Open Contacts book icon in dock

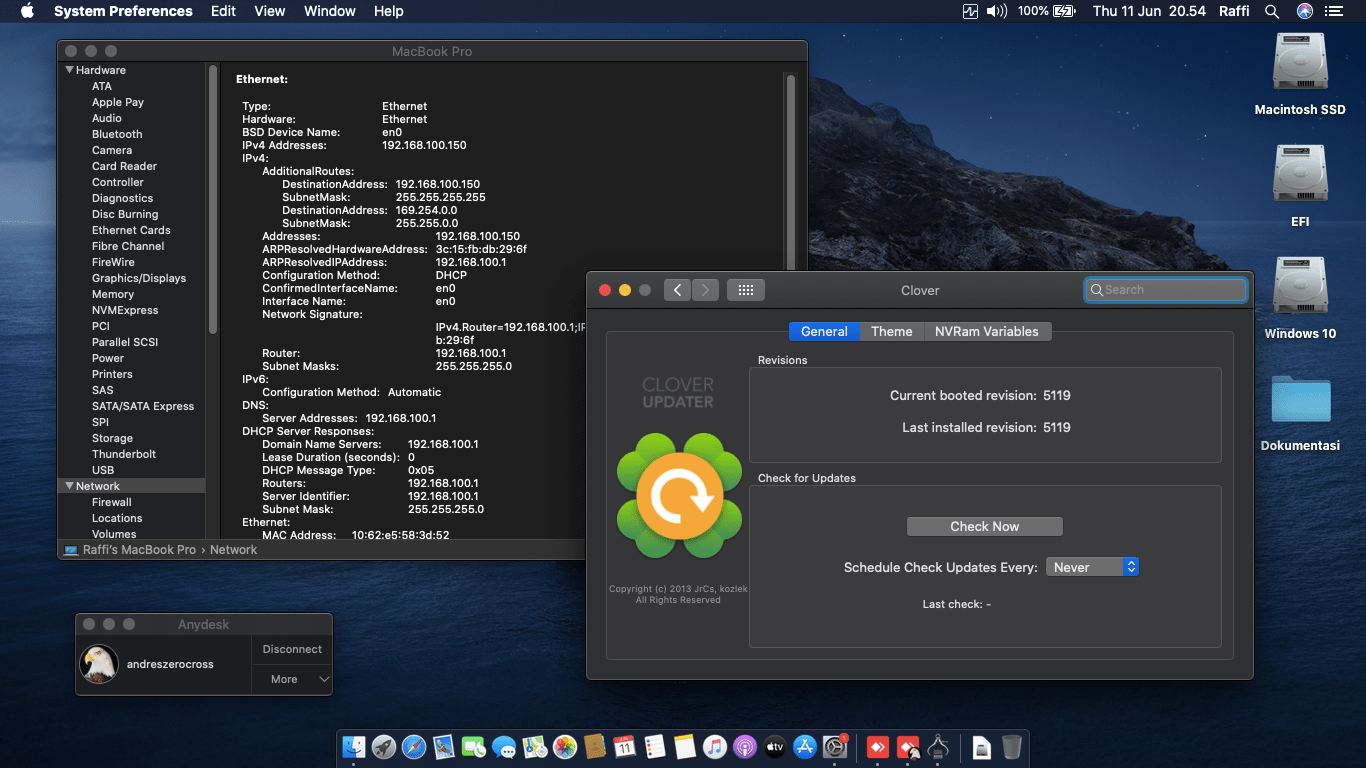tap(595, 747)
